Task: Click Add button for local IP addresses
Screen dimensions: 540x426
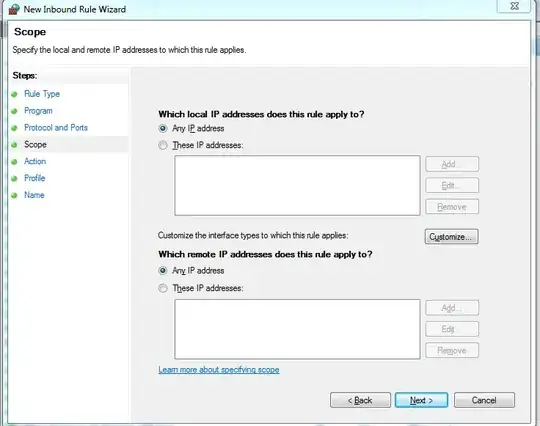Action: (452, 164)
